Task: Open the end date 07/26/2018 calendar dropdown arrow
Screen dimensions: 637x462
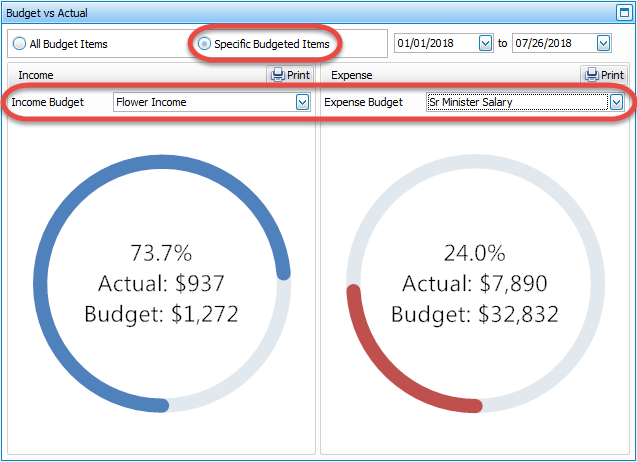Action: pos(603,44)
